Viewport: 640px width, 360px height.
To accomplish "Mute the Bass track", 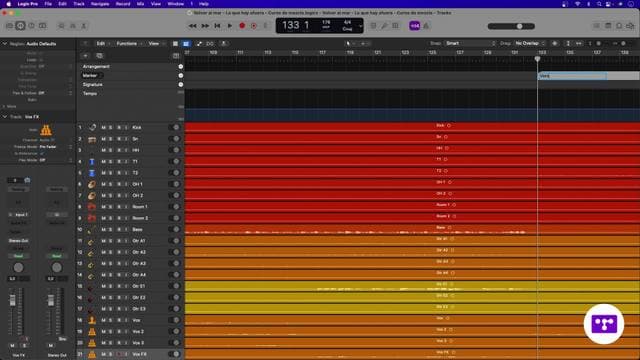I will (103, 229).
